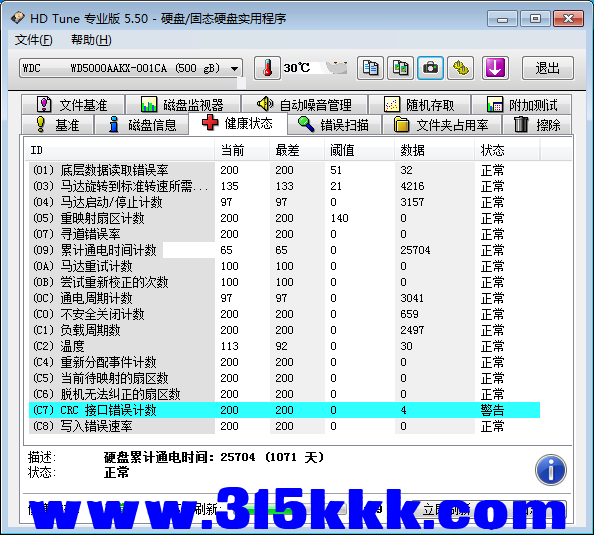This screenshot has height=535, width=594.
Task: Click the blue info icon
Action: pos(551,470)
